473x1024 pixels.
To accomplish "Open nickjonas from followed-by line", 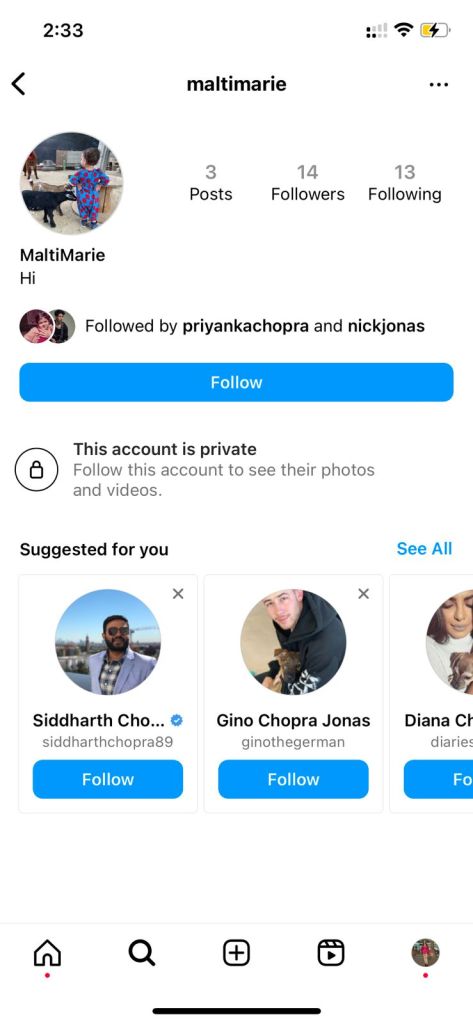I will point(386,326).
